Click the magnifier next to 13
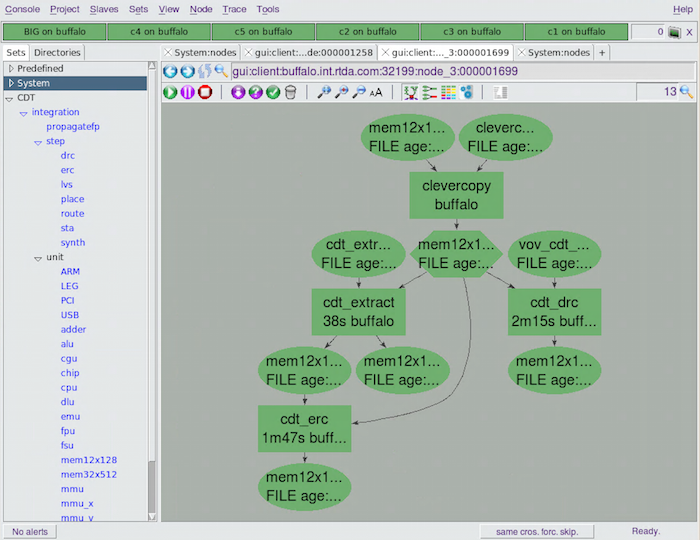 pos(686,92)
